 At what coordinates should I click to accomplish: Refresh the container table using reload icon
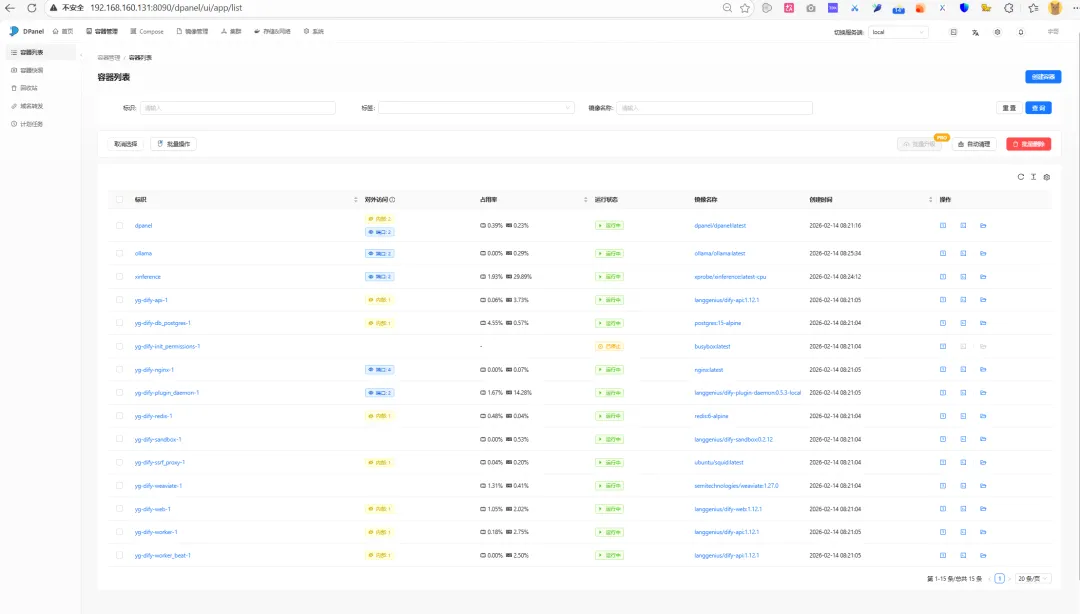(1021, 177)
